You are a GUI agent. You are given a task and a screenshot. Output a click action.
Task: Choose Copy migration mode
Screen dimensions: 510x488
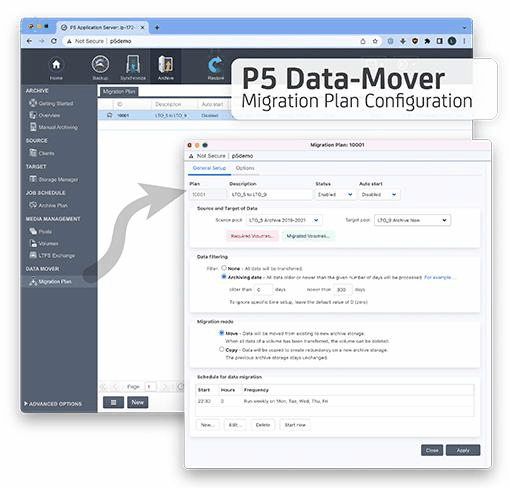[221, 349]
